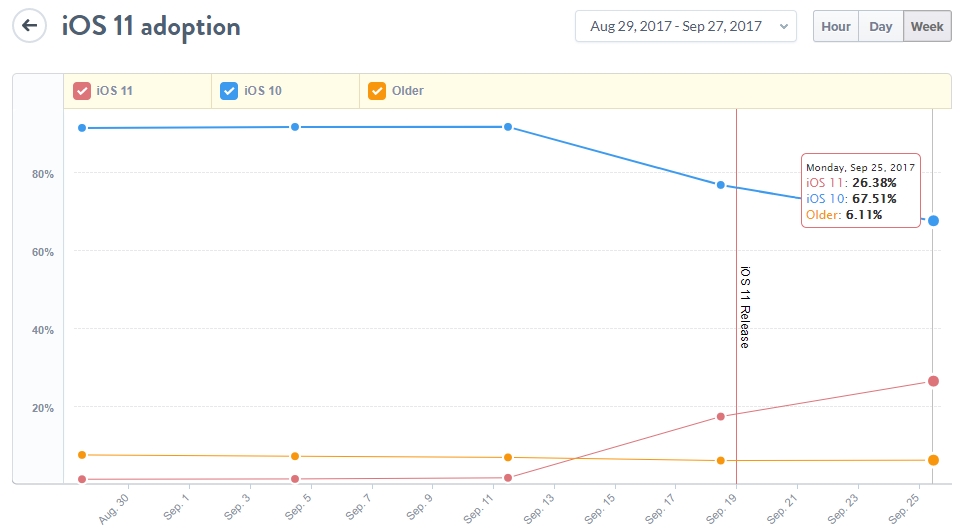Image resolution: width=961 pixels, height=528 pixels.
Task: Switch granularity to Hour
Action: pyautogui.click(x=836, y=26)
